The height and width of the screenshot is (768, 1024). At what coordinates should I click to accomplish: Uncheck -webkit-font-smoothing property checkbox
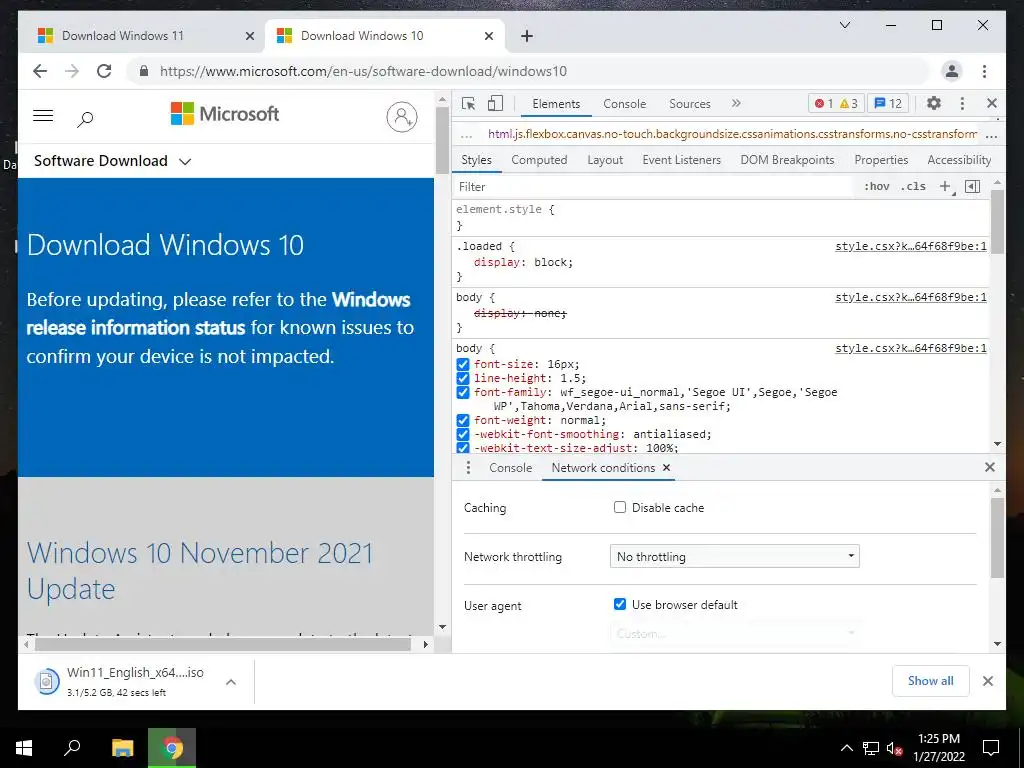pyautogui.click(x=463, y=434)
